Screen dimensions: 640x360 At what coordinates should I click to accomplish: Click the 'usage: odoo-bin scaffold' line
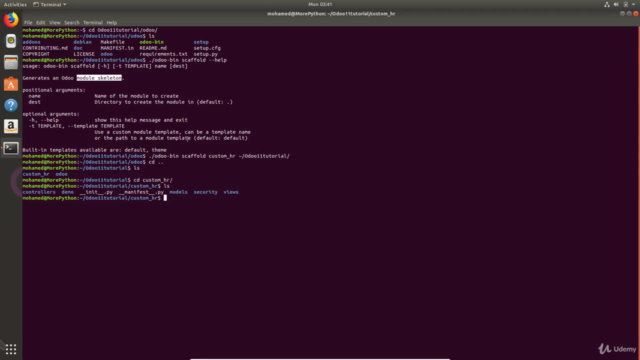coord(105,66)
